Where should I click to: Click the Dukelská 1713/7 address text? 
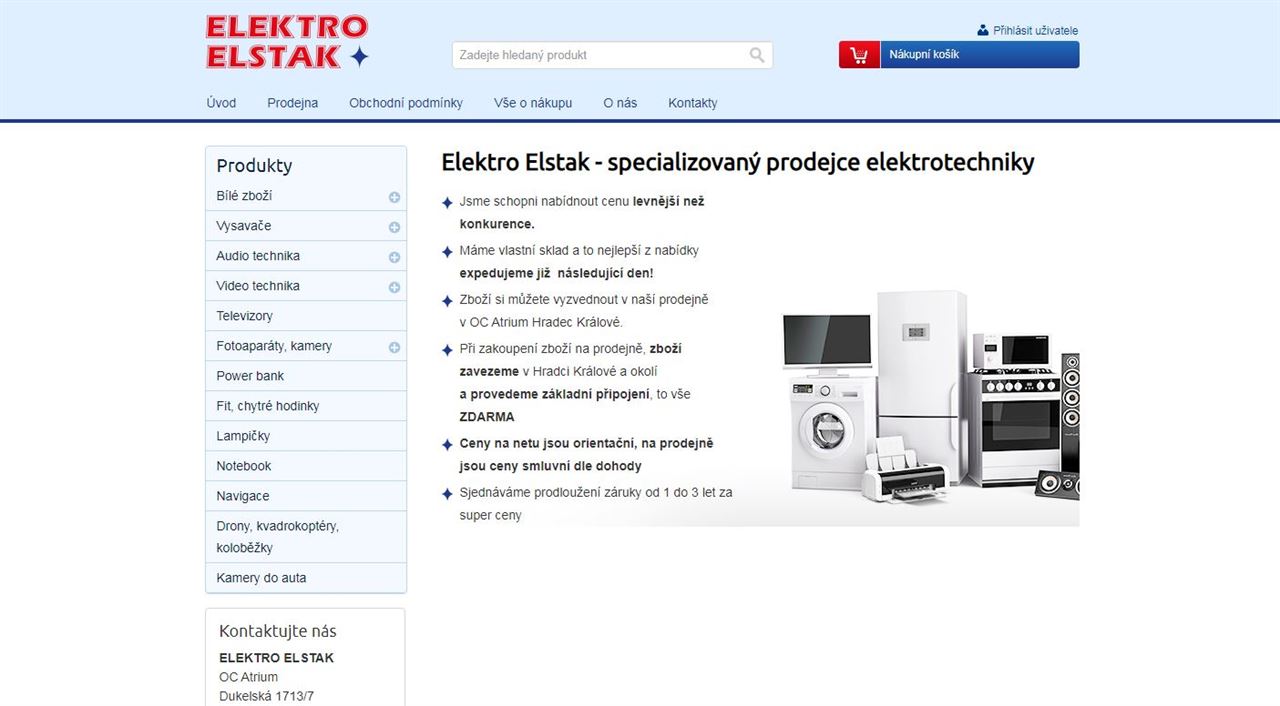pyautogui.click(x=267, y=696)
